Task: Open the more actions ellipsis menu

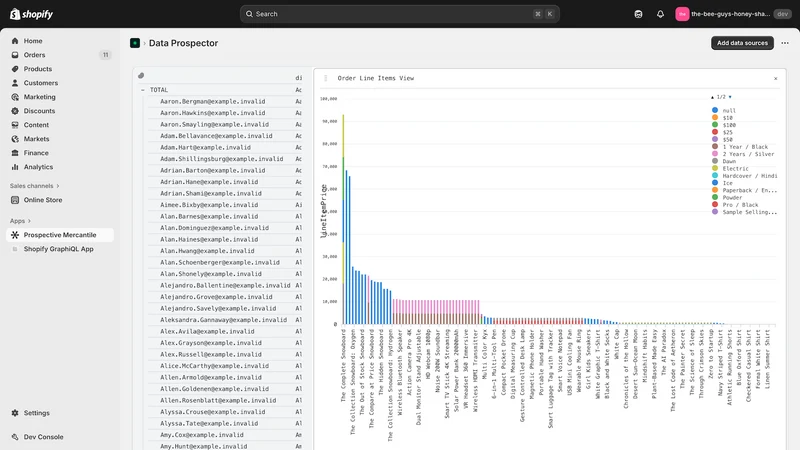Action: (x=785, y=43)
